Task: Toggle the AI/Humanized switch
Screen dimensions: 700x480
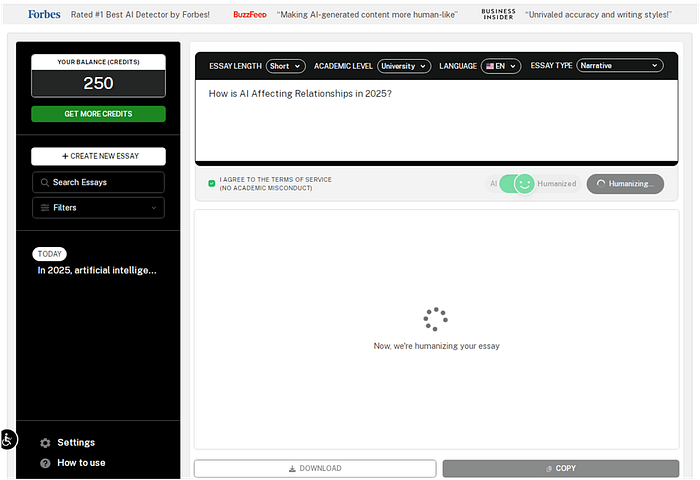Action: click(x=517, y=184)
